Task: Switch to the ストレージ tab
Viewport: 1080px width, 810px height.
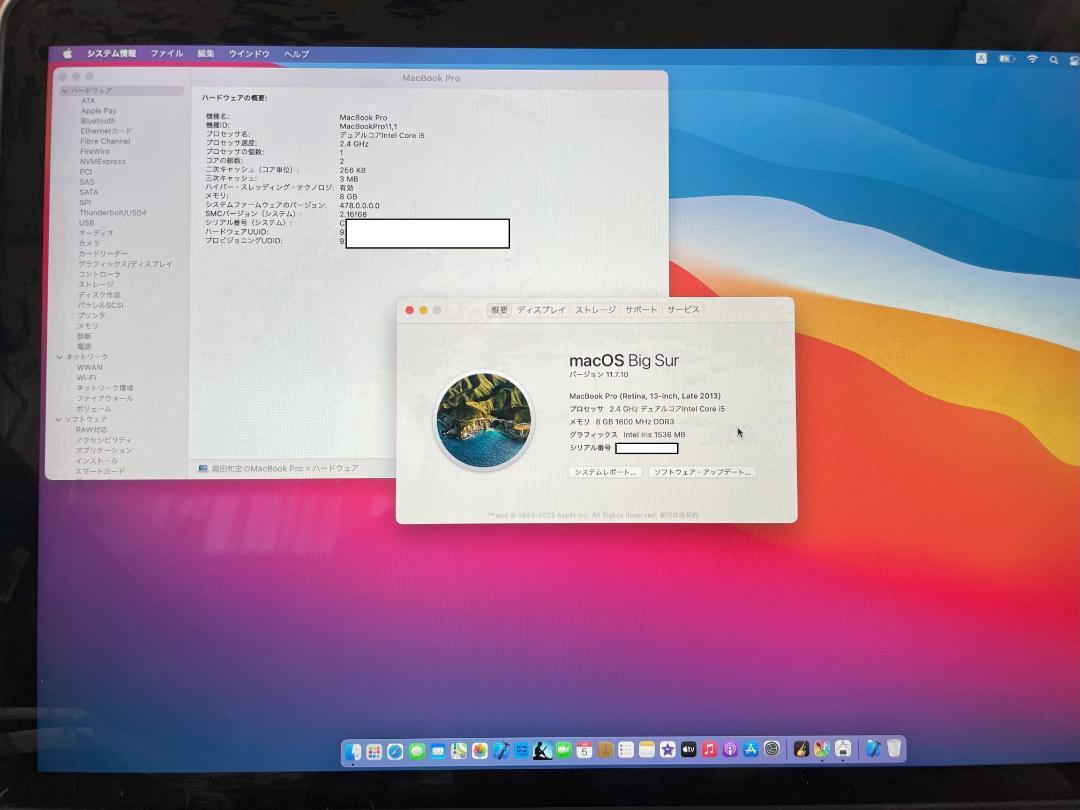Action: [x=596, y=310]
